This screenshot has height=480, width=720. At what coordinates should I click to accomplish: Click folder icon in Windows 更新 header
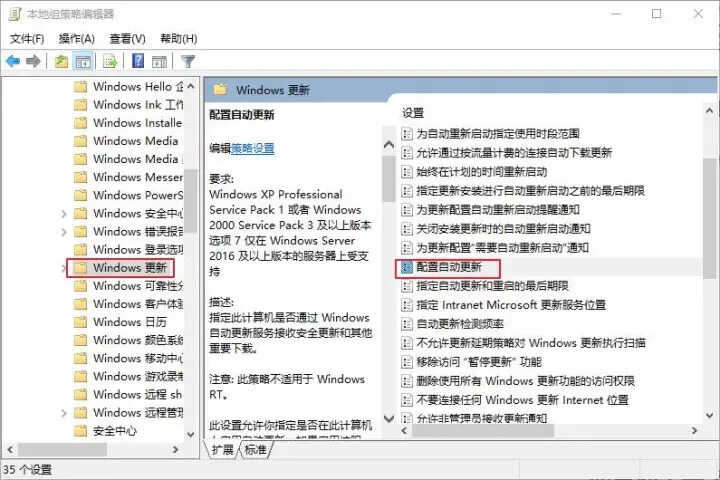click(x=220, y=89)
